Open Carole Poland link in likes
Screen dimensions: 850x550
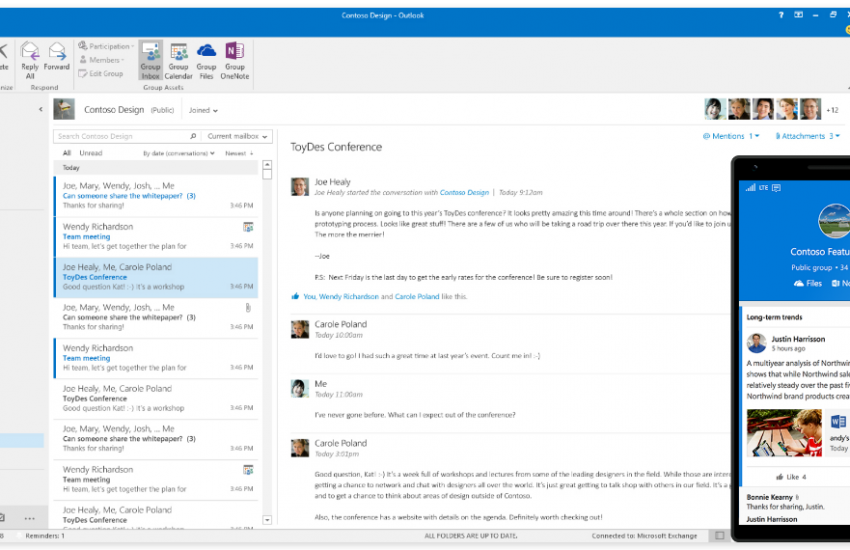(x=417, y=296)
